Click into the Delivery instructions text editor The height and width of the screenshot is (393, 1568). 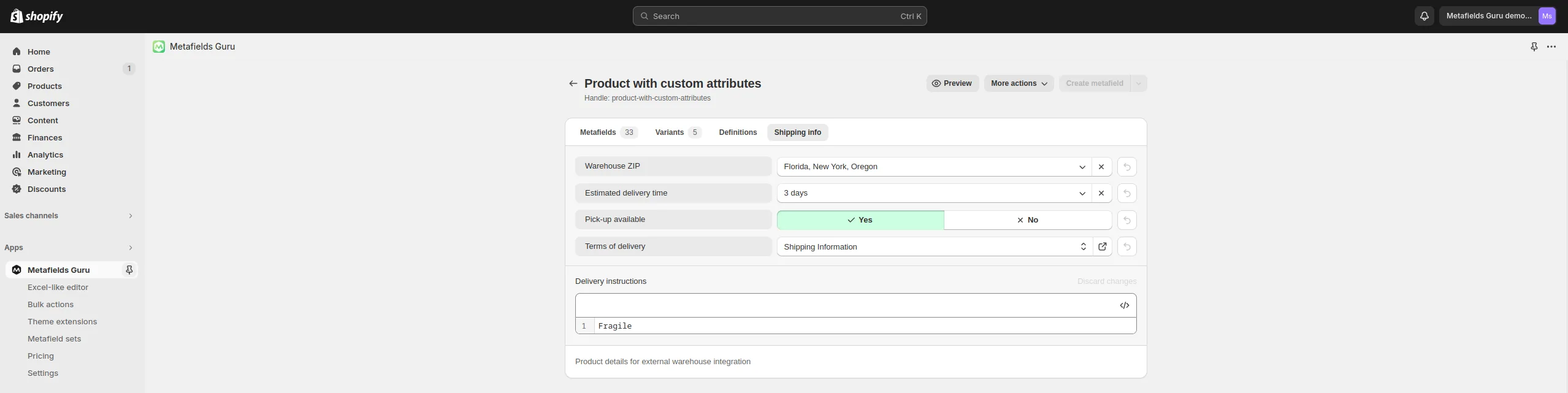coord(865,326)
